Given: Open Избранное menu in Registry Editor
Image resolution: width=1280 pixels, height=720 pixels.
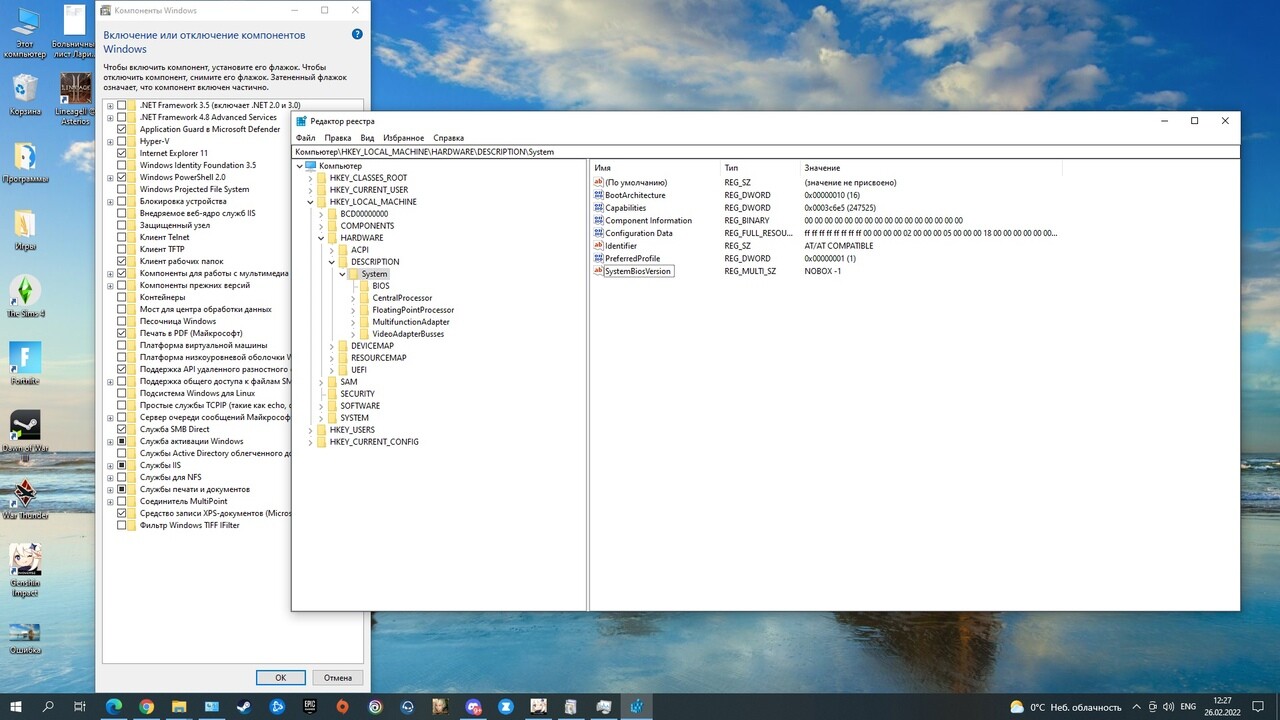Looking at the screenshot, I should (403, 138).
